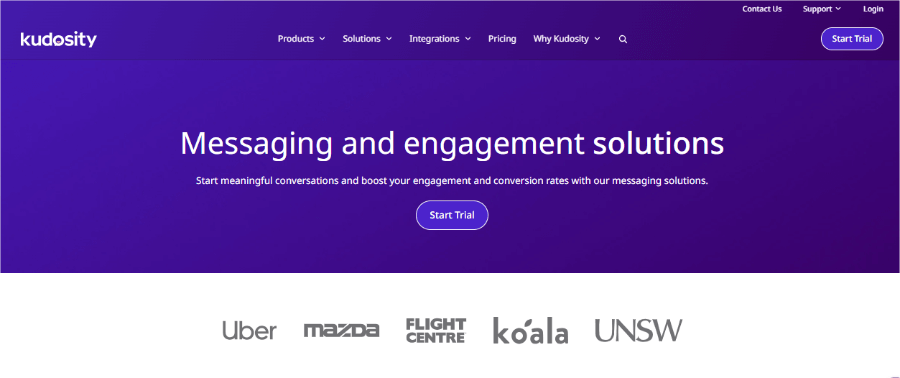
Task: Expand the Solutions dropdown menu
Action: (367, 39)
